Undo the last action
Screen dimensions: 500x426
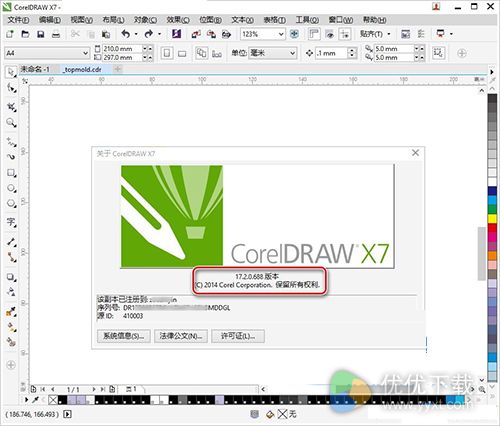tap(125, 34)
